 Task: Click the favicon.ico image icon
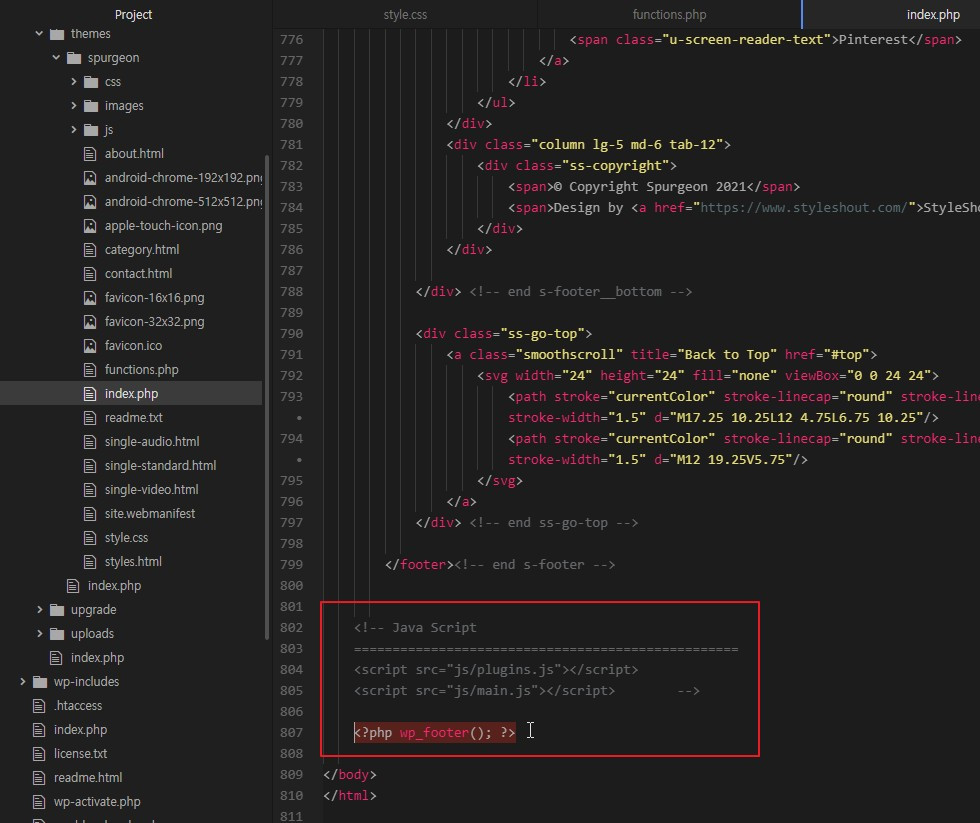point(90,346)
